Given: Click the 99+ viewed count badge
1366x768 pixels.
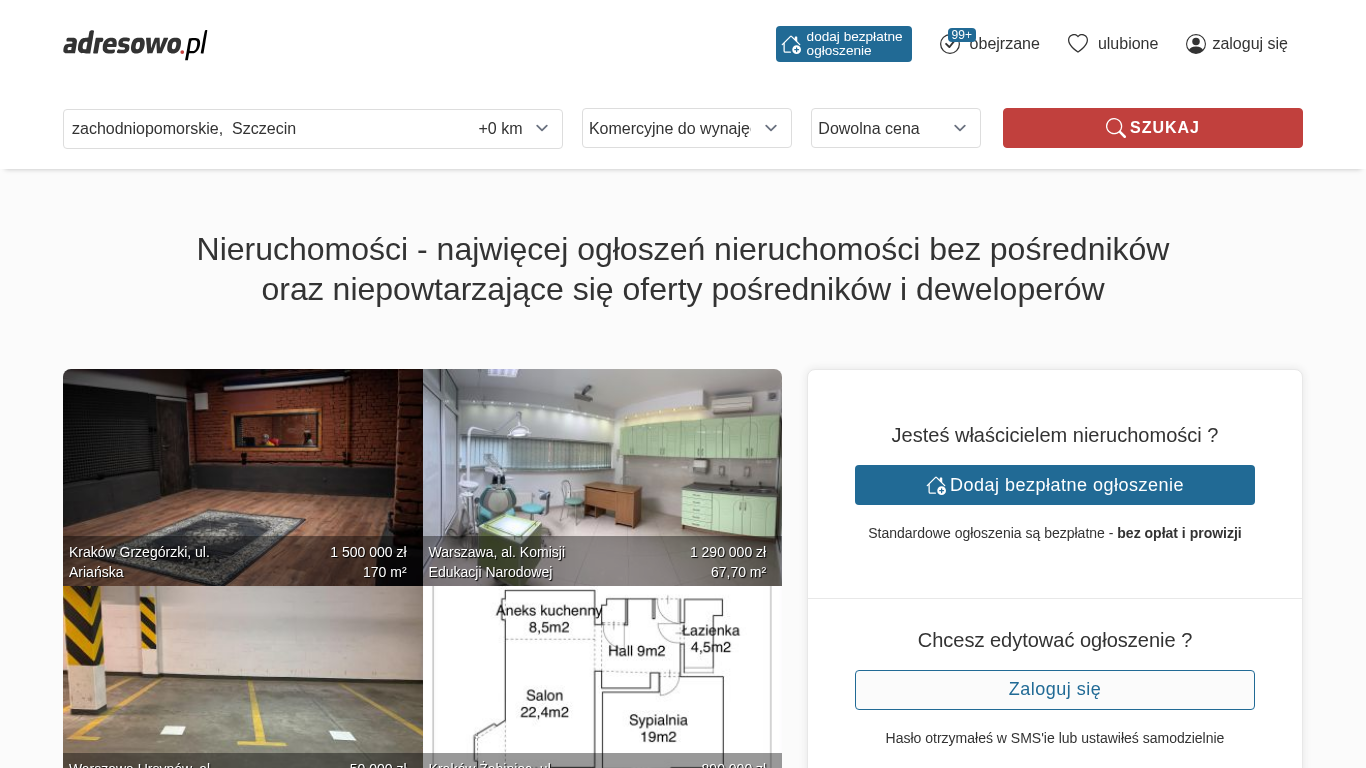Looking at the screenshot, I should (961, 35).
